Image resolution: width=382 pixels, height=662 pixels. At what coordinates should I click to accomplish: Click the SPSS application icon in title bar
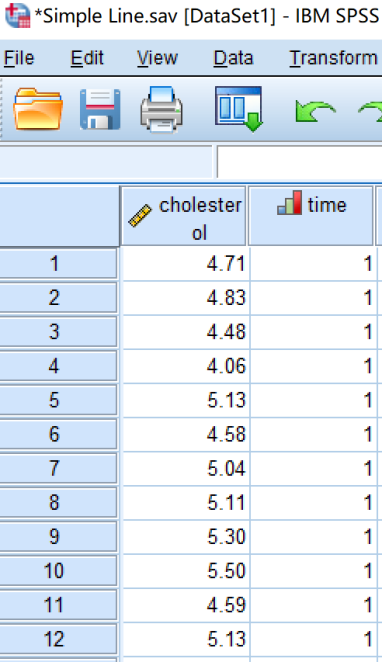[x=17, y=15]
